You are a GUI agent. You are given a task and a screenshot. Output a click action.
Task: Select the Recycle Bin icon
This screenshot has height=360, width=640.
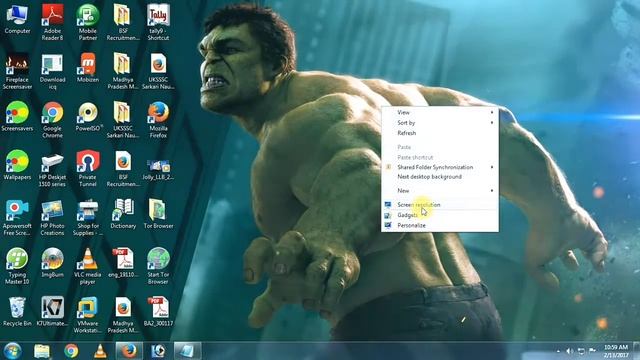click(x=17, y=311)
